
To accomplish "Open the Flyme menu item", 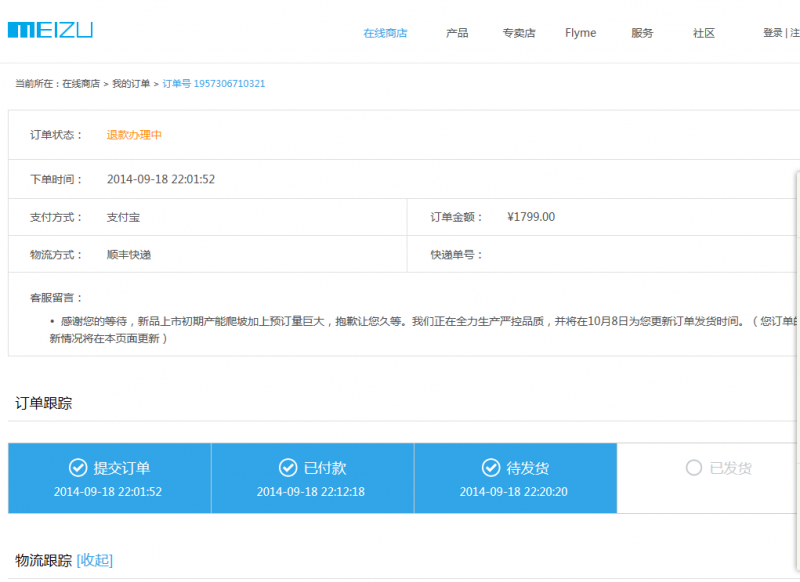I will coord(581,33).
